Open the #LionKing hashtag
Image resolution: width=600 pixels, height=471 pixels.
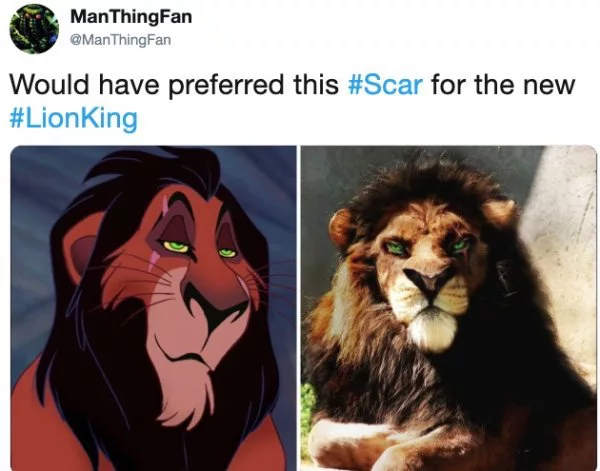73,119
